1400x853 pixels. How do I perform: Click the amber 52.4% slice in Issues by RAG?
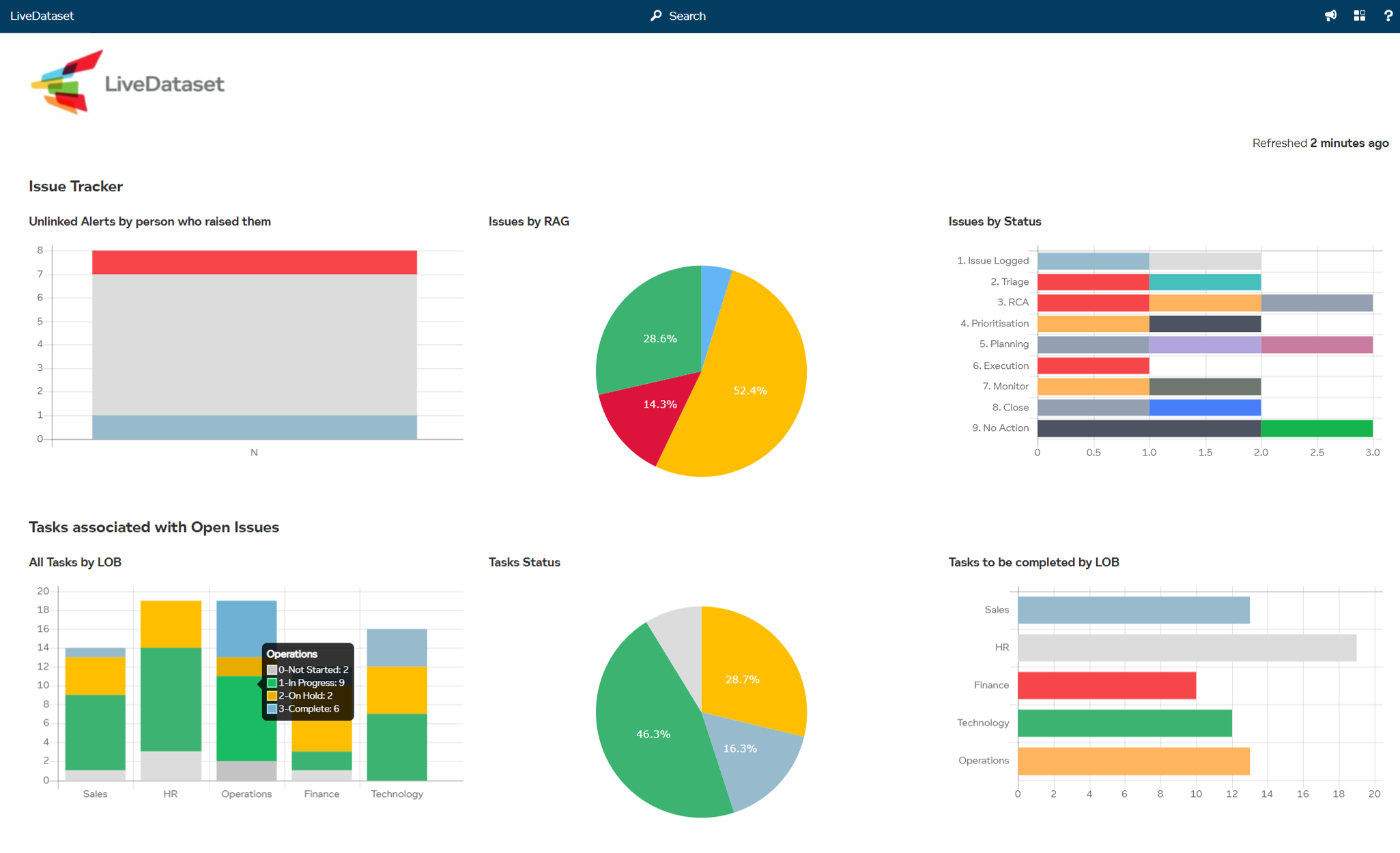(751, 391)
